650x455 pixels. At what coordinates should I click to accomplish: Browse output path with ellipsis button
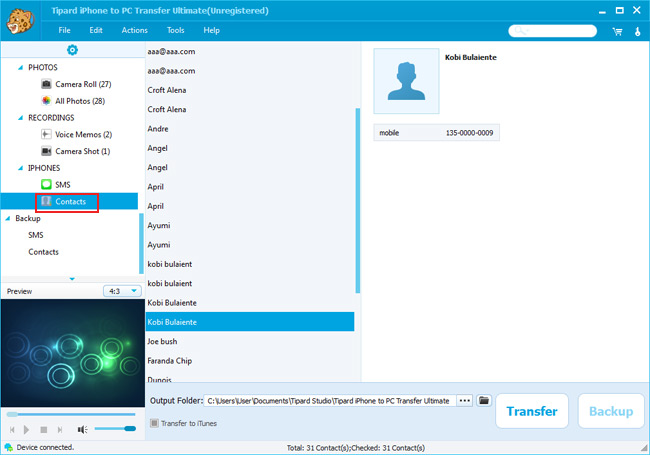pos(465,401)
